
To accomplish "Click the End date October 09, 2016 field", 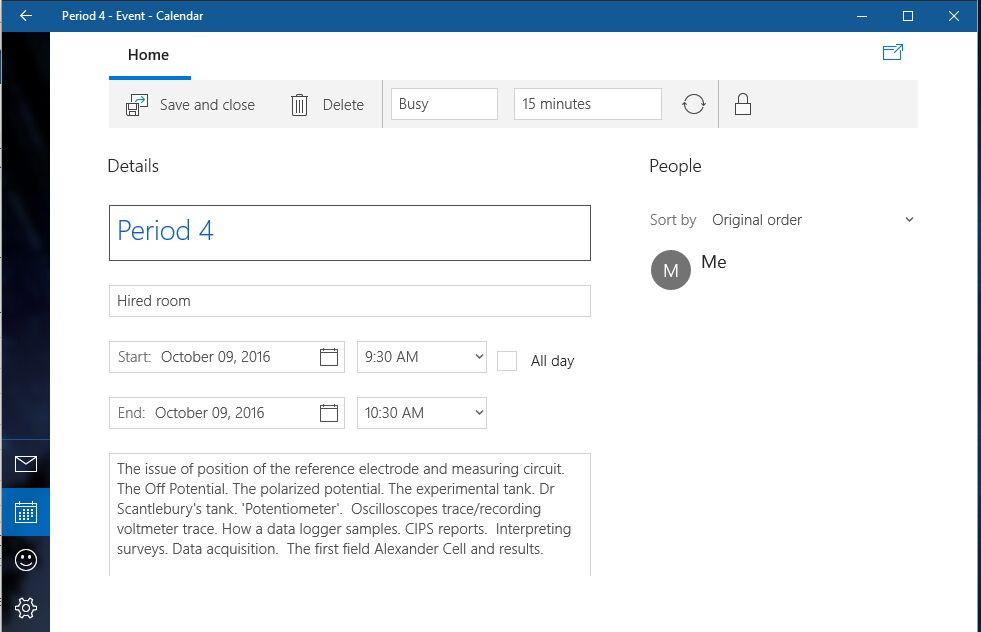I will [226, 413].
